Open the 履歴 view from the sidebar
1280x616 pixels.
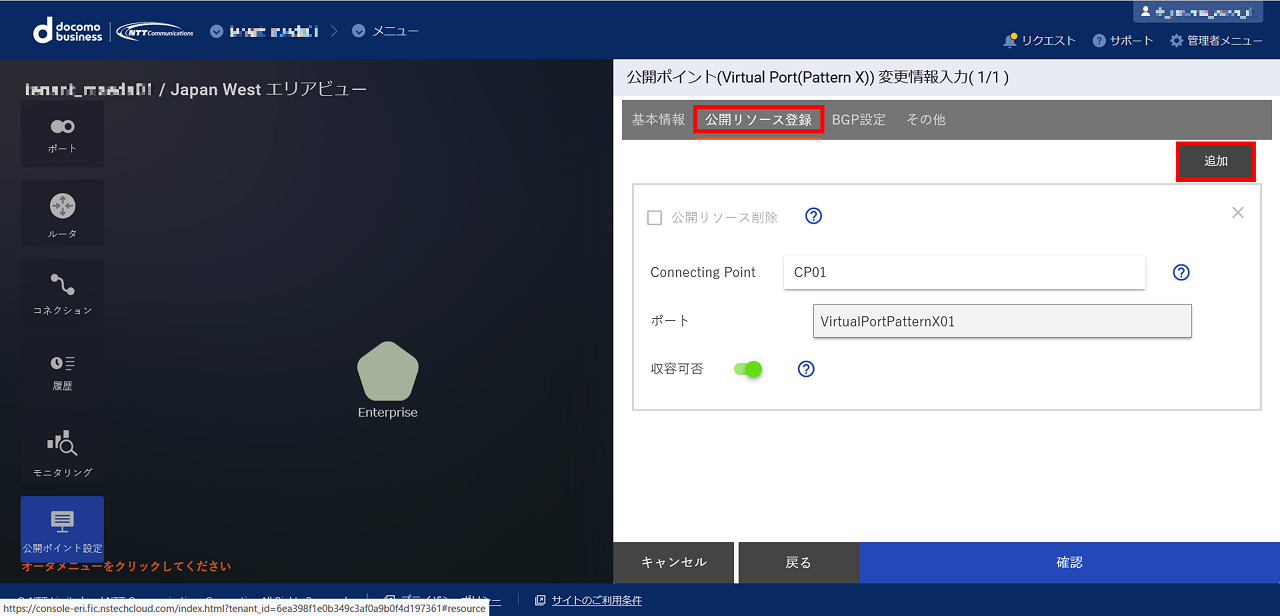pyautogui.click(x=62, y=370)
